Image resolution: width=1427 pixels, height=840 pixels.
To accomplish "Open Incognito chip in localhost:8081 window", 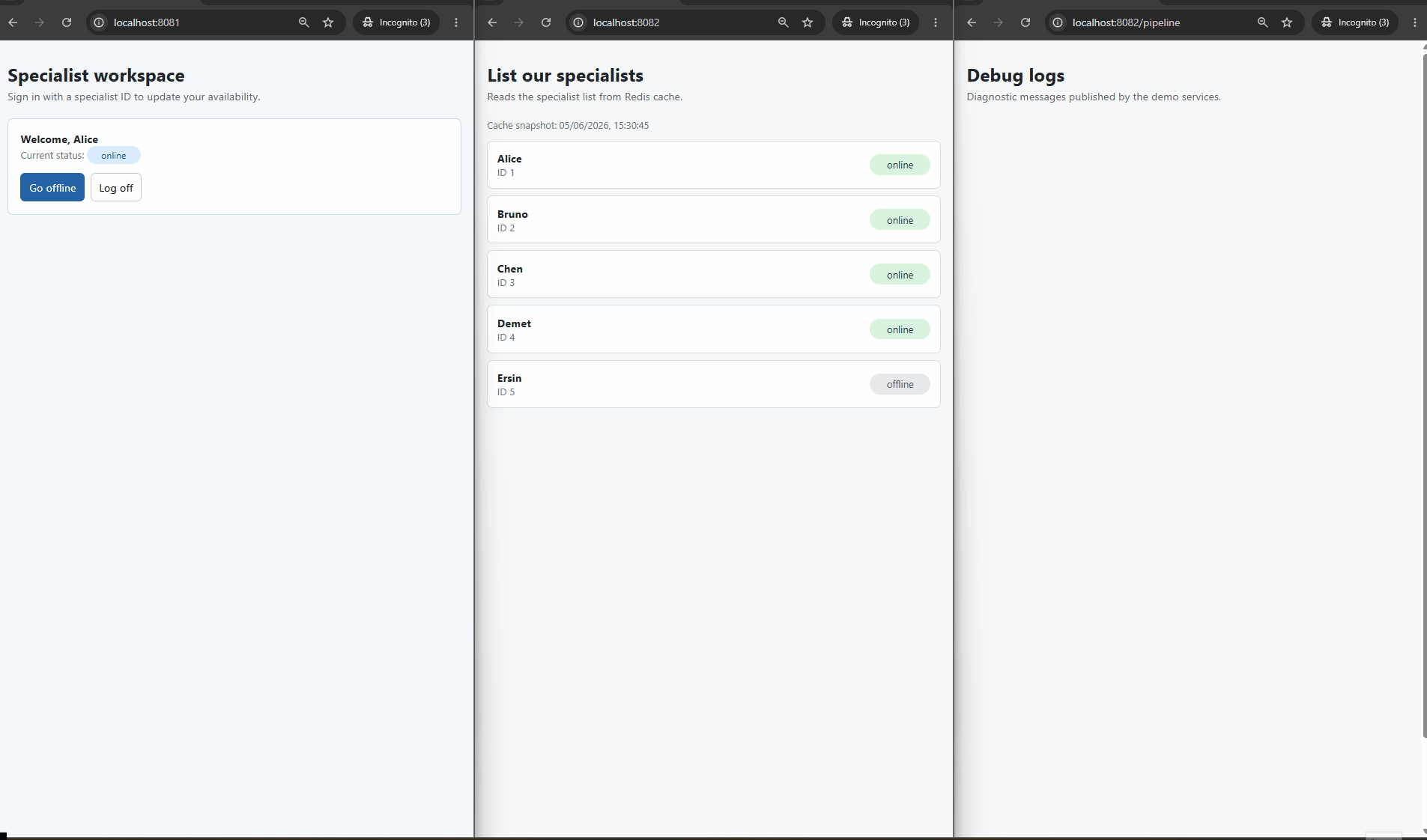I will [396, 22].
